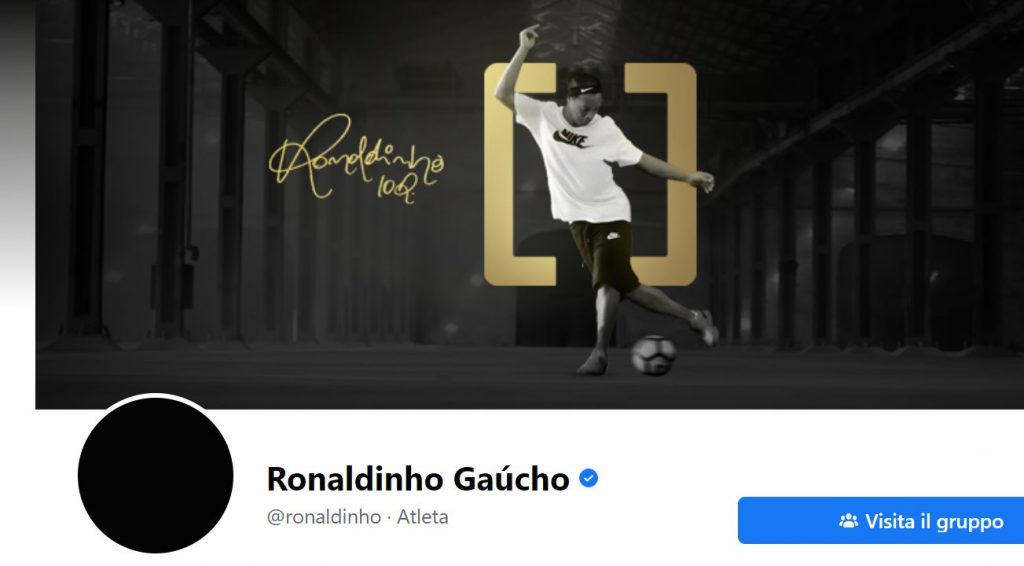Click the Nike logo on the white shirt
This screenshot has height=566, width=1024.
570,138
